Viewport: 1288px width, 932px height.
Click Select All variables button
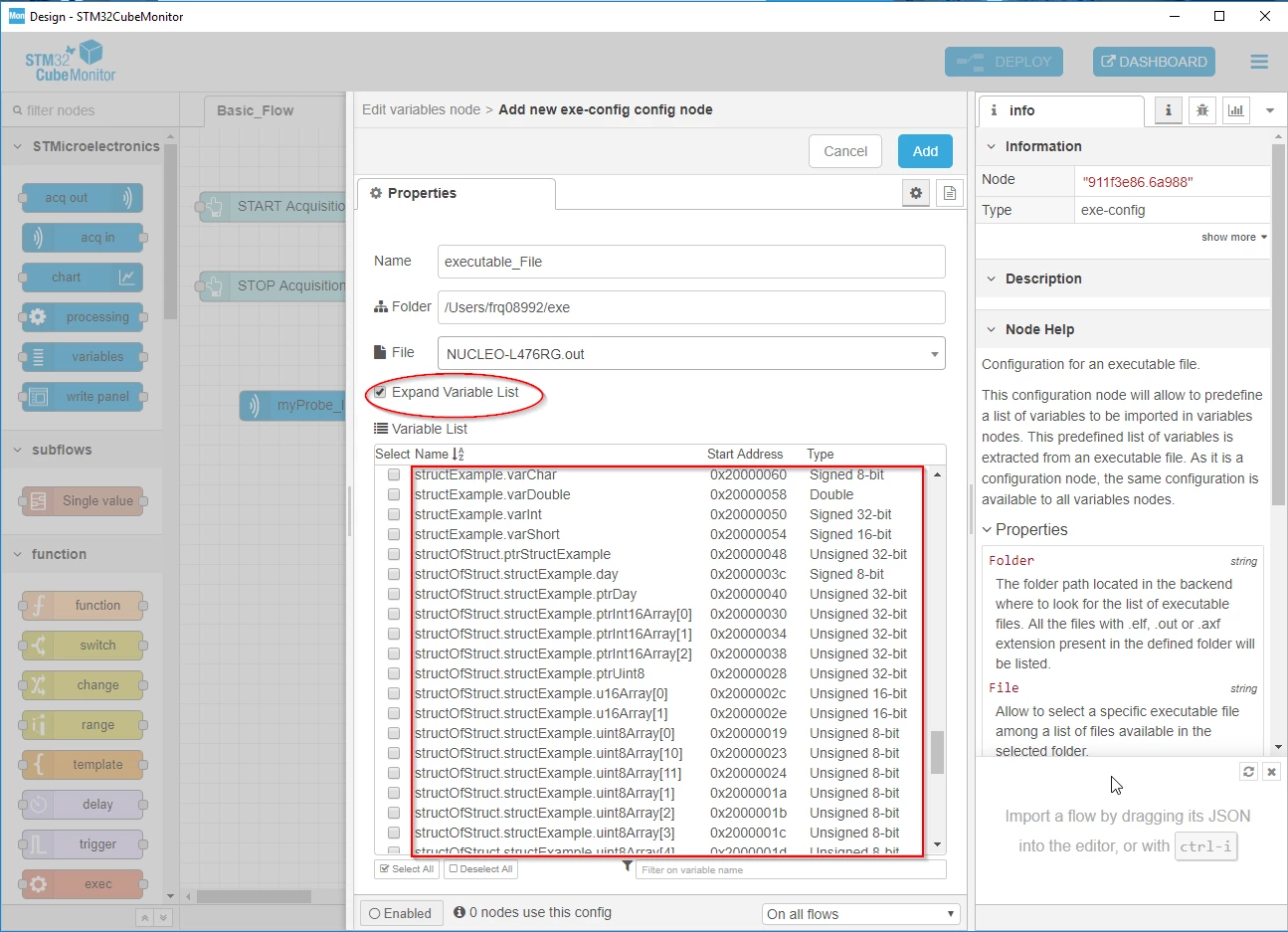[407, 869]
